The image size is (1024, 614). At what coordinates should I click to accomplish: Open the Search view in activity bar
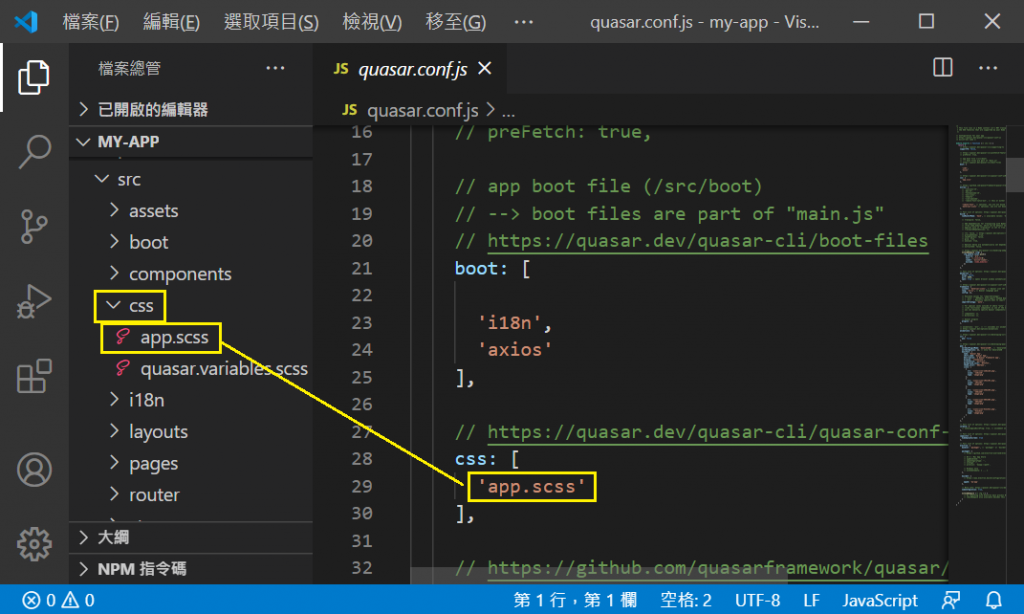coord(33,152)
